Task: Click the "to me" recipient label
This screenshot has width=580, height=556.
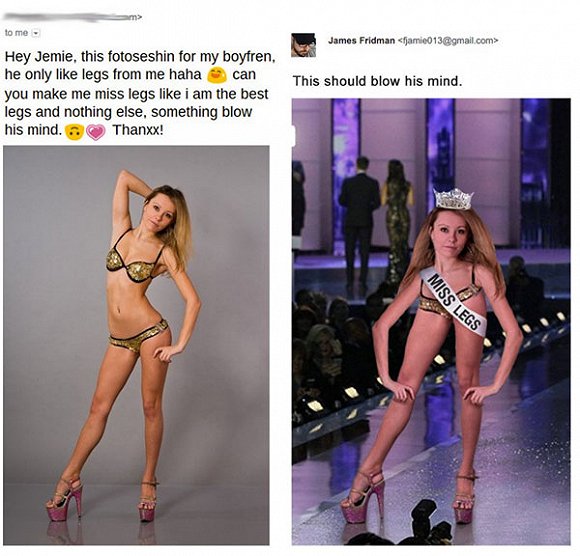Action: (16, 33)
